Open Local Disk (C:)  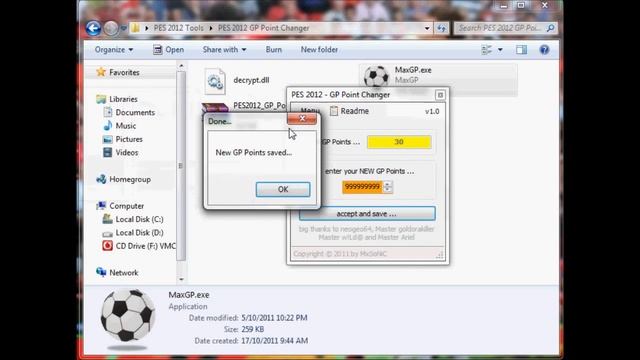pyautogui.click(x=139, y=219)
